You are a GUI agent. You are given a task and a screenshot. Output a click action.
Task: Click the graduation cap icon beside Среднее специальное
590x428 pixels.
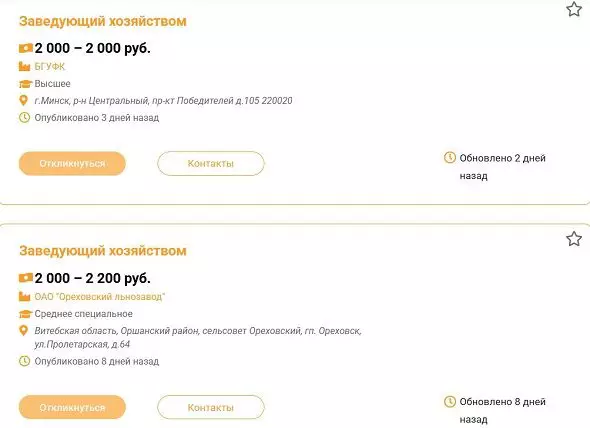(25, 314)
